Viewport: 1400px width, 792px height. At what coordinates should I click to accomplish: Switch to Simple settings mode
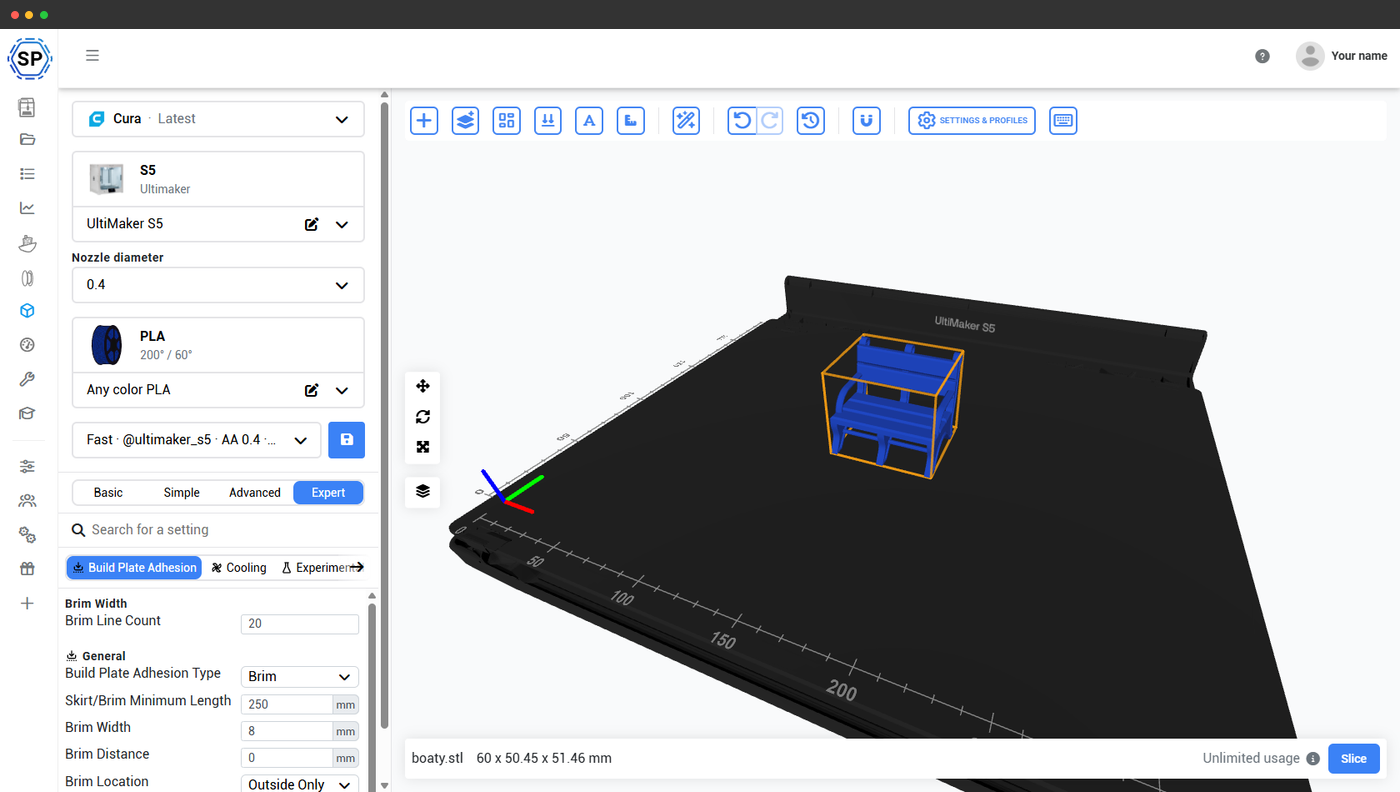(182, 493)
